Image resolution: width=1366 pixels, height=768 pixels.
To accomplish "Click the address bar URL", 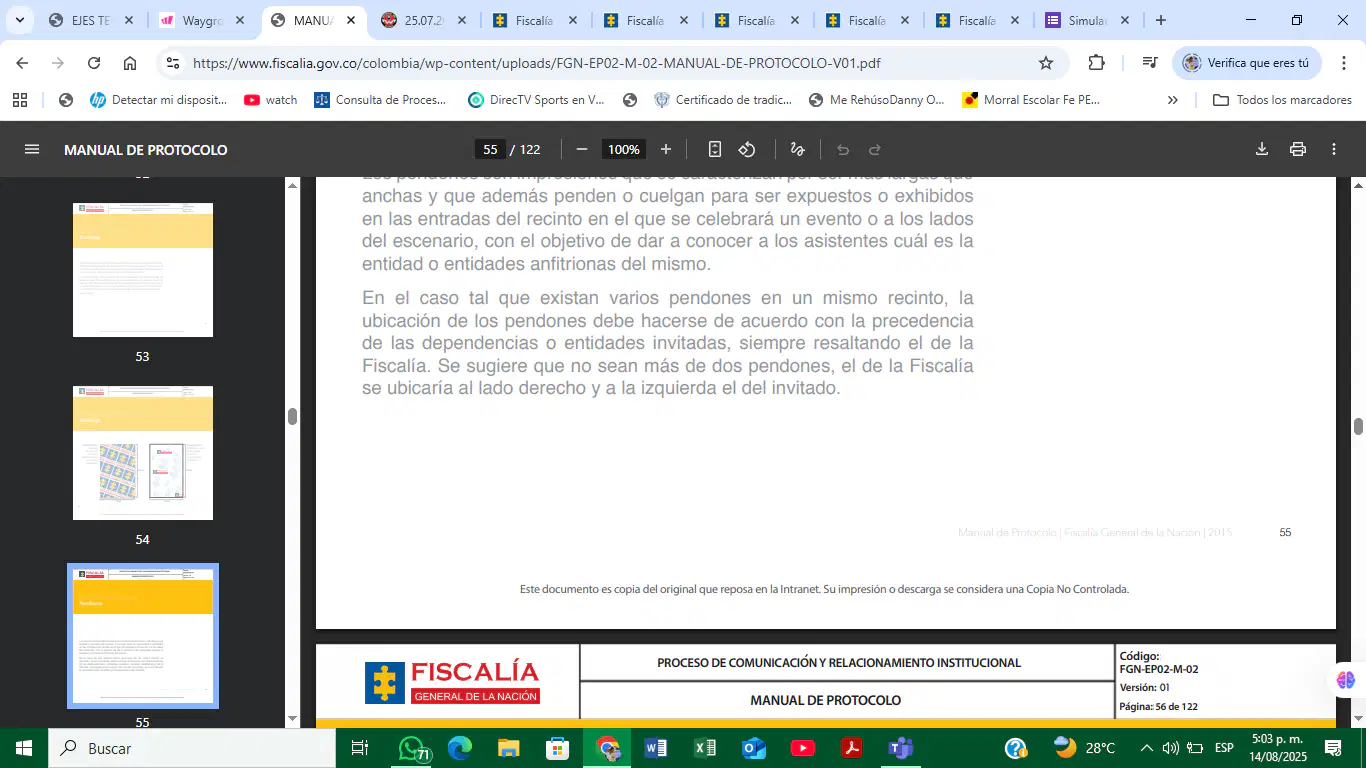I will [x=537, y=63].
